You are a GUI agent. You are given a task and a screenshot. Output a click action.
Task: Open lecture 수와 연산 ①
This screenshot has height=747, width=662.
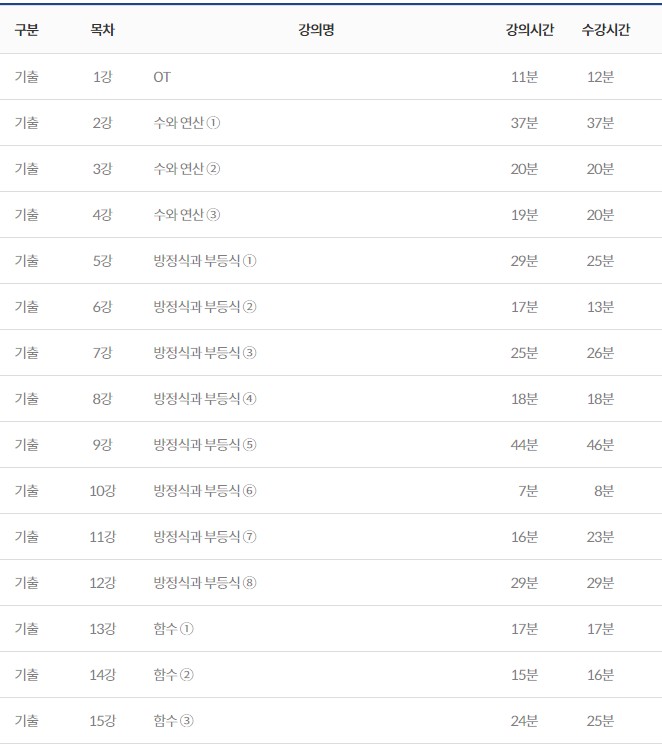(x=187, y=123)
